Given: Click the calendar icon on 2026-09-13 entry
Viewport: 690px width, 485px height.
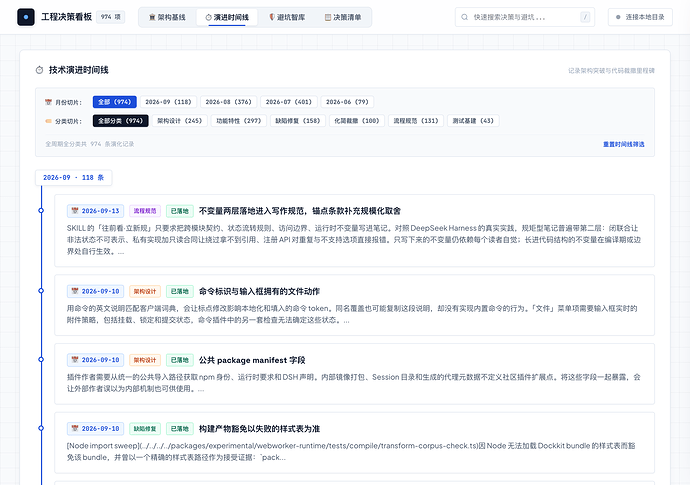Looking at the screenshot, I should click(75, 211).
